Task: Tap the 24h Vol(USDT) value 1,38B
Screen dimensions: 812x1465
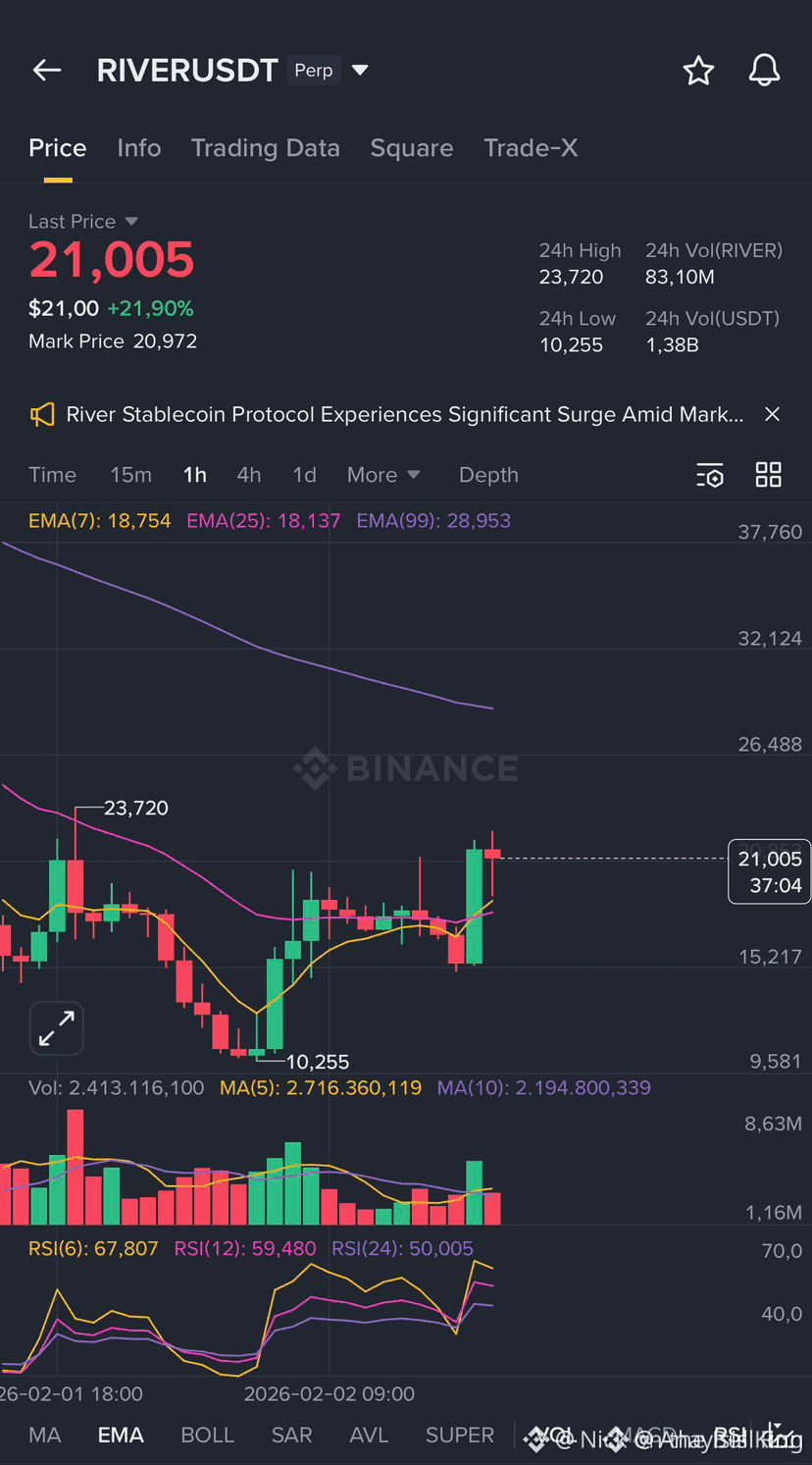Action: (x=673, y=345)
